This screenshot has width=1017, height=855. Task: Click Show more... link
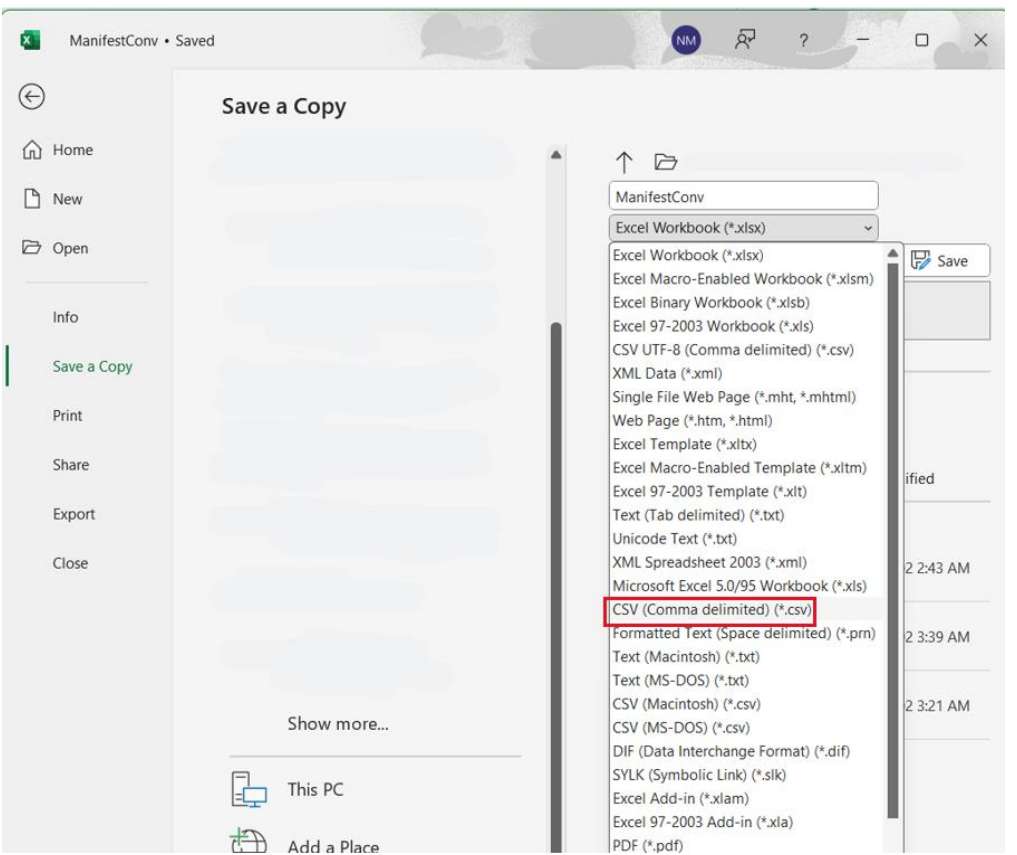338,723
